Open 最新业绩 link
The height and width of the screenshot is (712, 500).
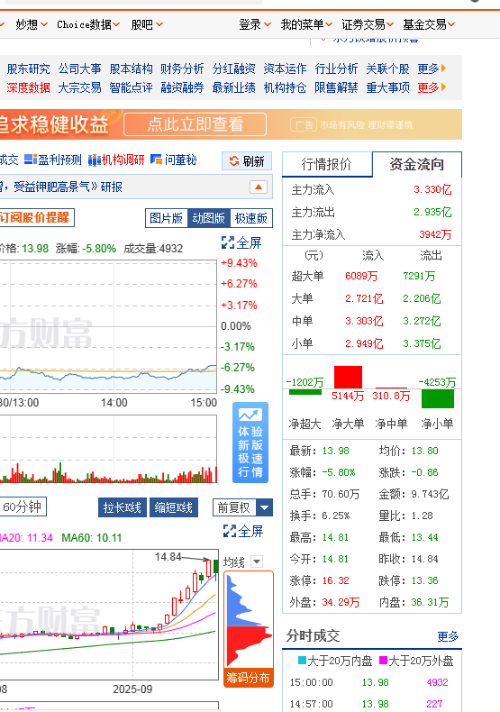click(233, 87)
